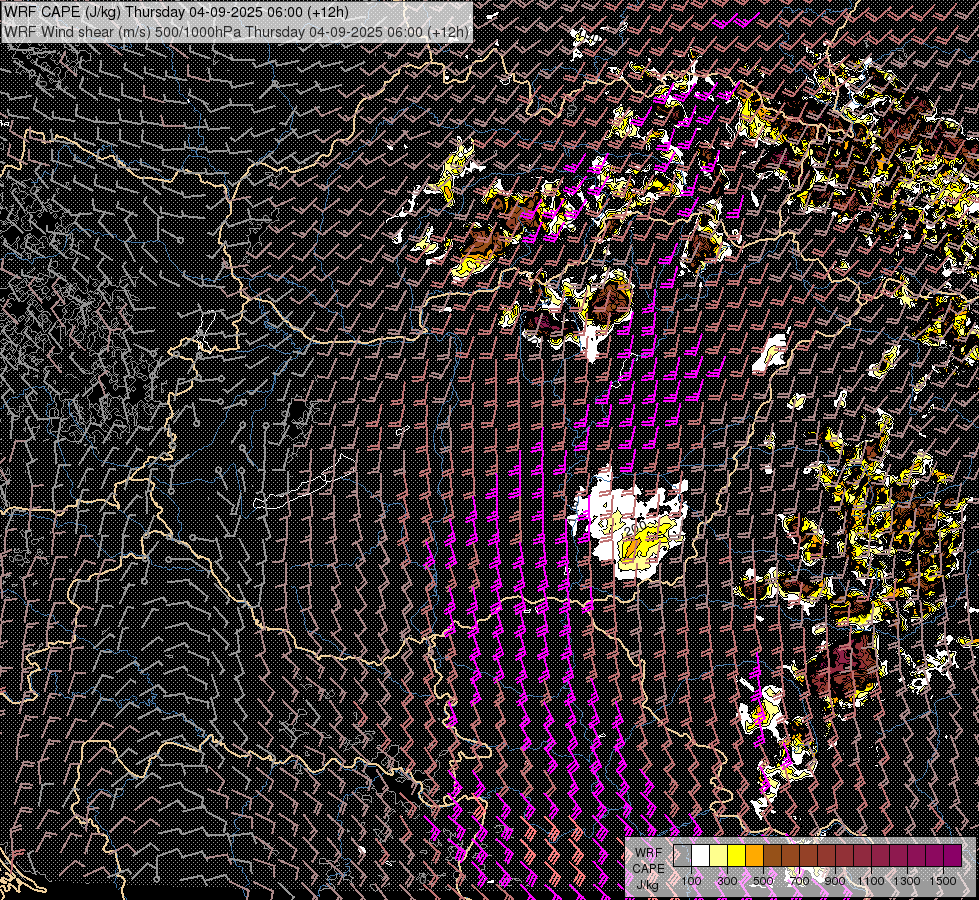Select the white swatch in the CAPE legend

[x=701, y=856]
